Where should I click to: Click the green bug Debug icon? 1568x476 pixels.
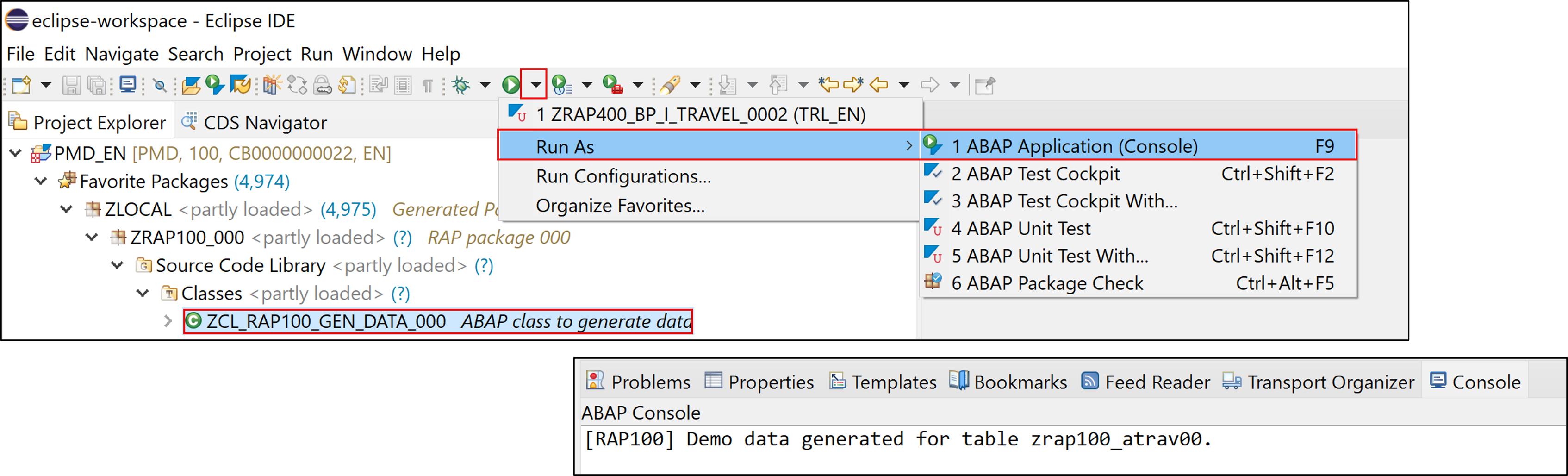click(461, 85)
